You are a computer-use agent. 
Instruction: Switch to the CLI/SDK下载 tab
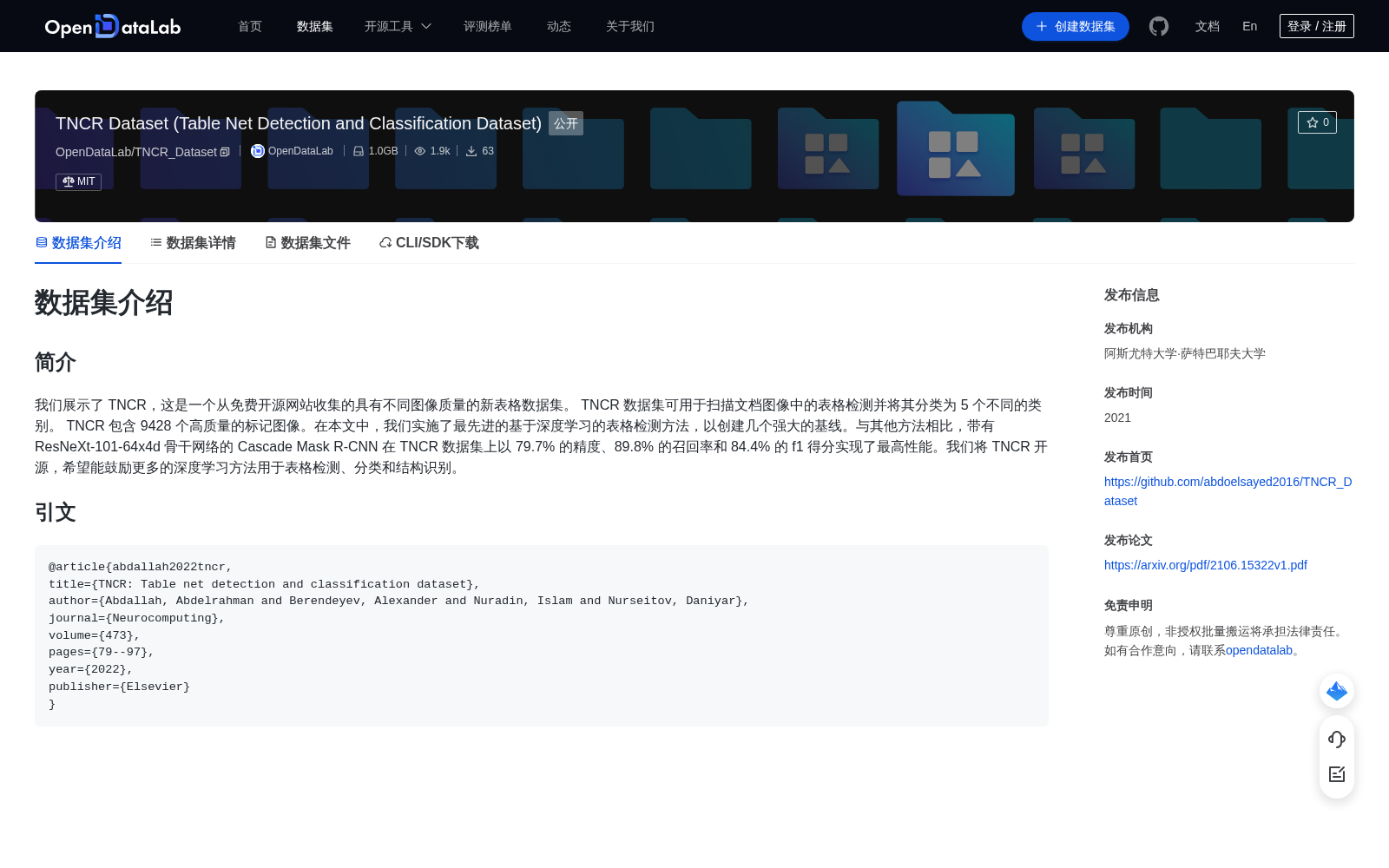pyautogui.click(x=429, y=243)
